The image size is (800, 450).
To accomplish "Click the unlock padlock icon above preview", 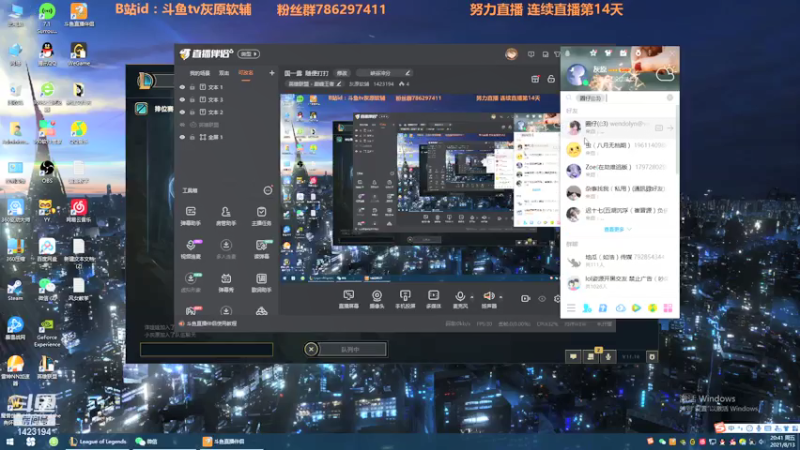I will coord(551,79).
